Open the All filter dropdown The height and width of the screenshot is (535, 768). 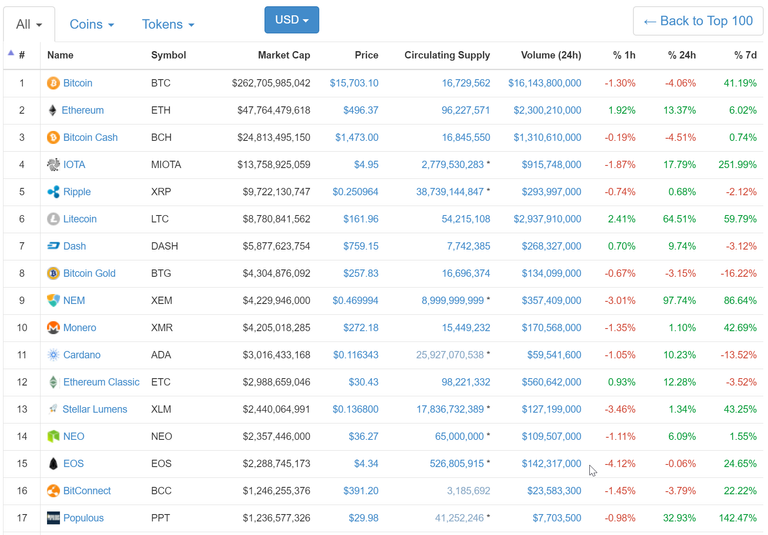(x=29, y=24)
